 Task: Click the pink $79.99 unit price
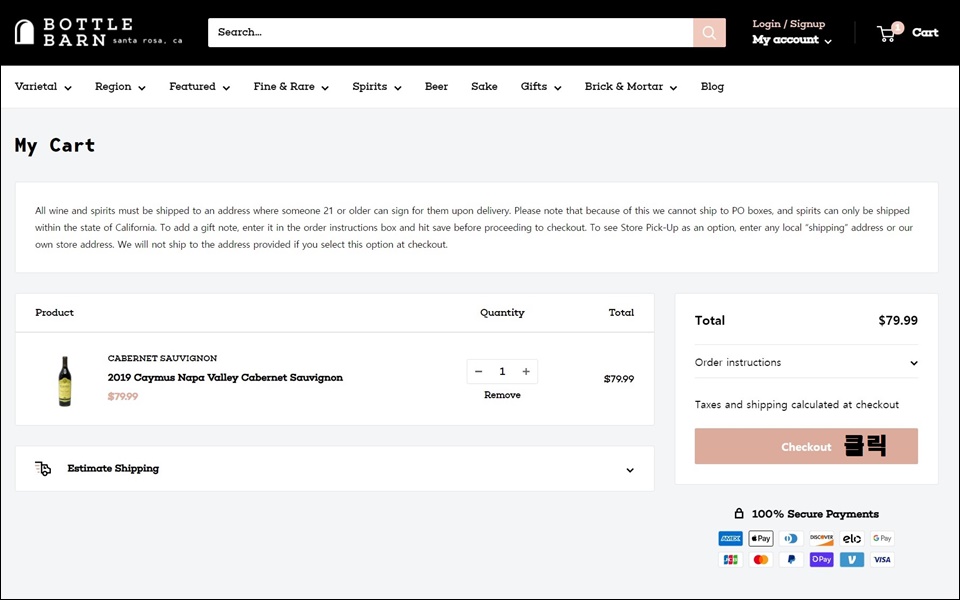pos(122,397)
